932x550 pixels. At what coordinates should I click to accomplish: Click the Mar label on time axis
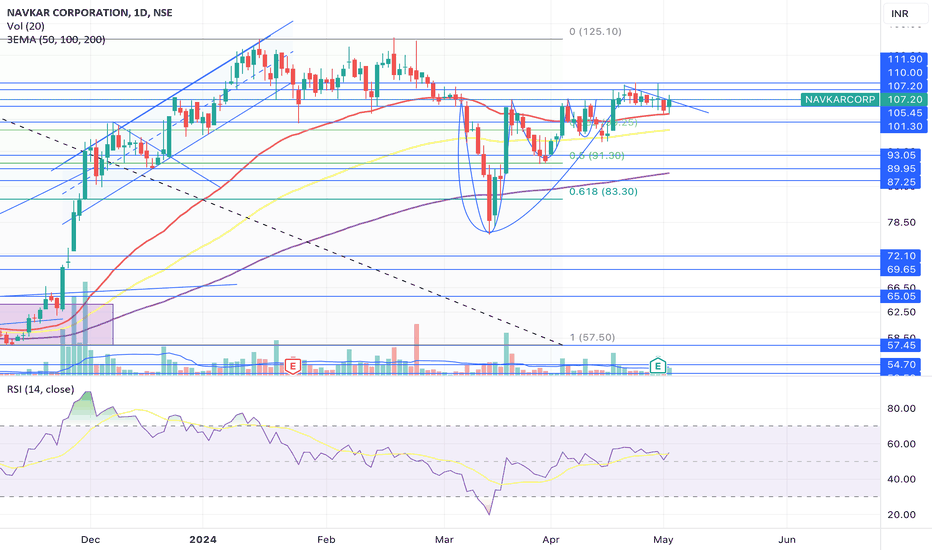pos(444,540)
